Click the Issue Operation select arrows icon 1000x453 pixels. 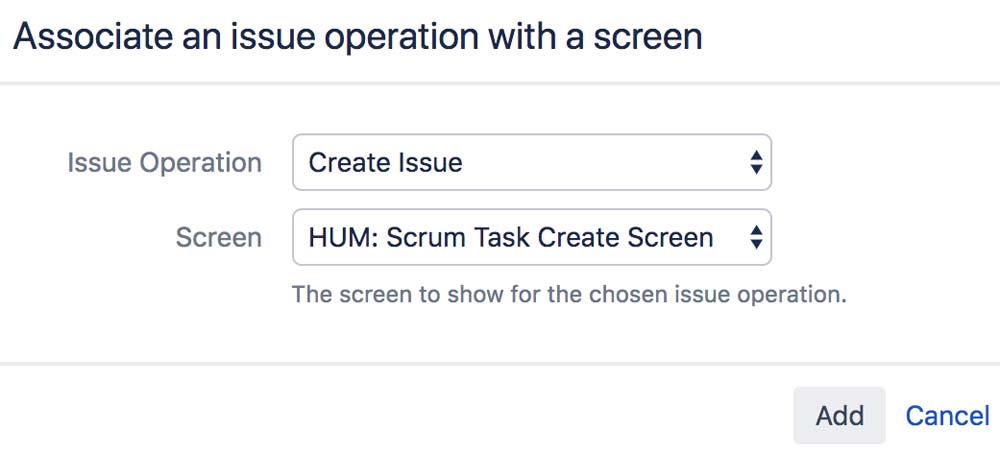coord(756,162)
